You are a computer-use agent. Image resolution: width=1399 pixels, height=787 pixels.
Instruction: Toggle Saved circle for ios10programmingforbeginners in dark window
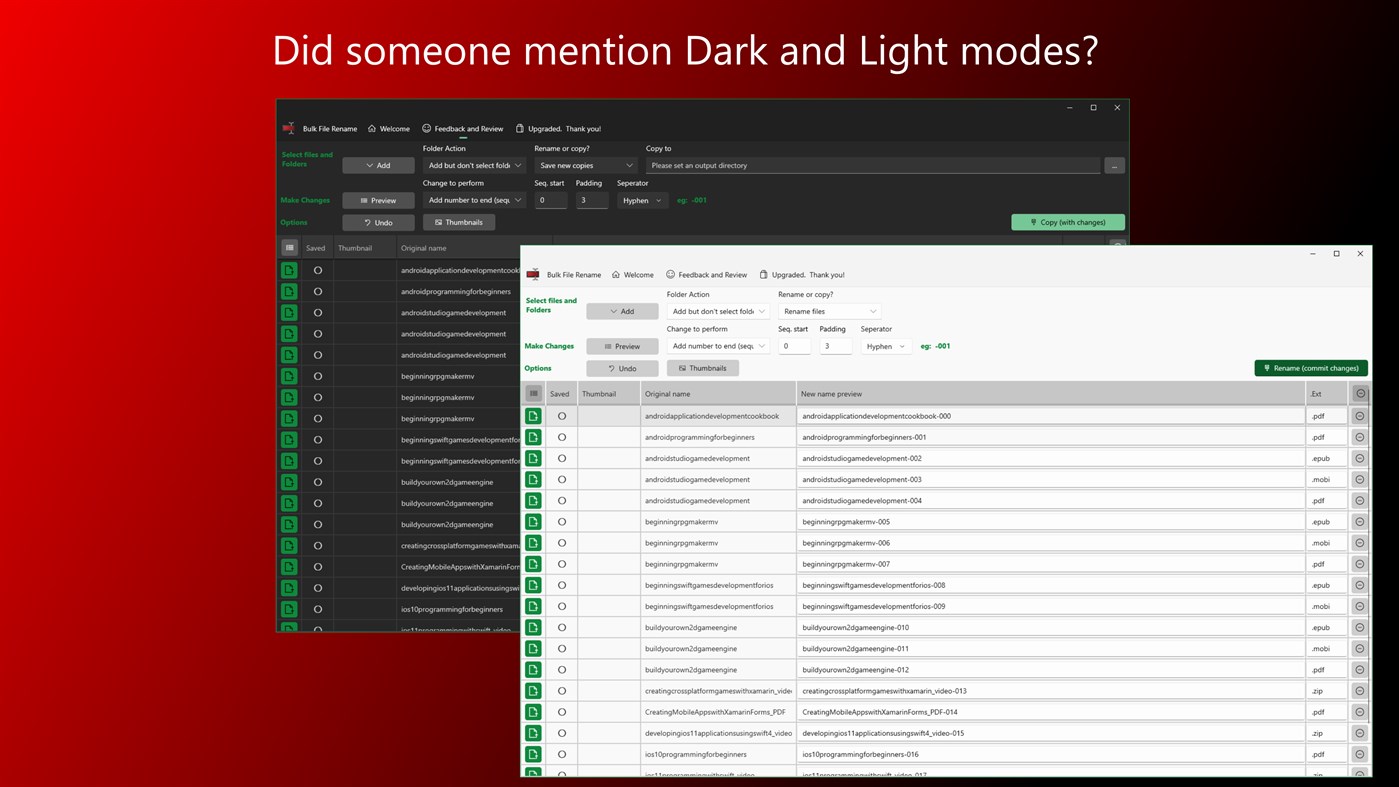pyautogui.click(x=318, y=609)
